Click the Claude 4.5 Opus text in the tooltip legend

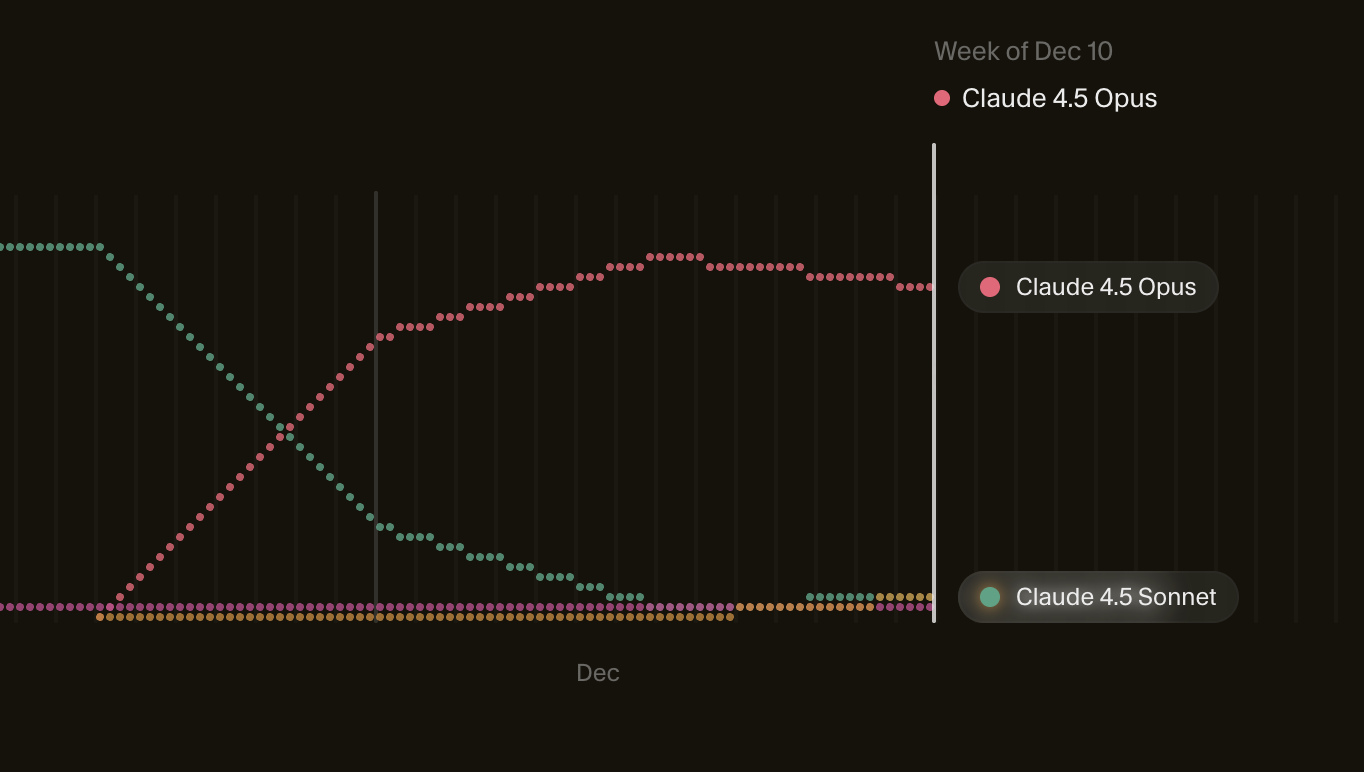point(1059,98)
